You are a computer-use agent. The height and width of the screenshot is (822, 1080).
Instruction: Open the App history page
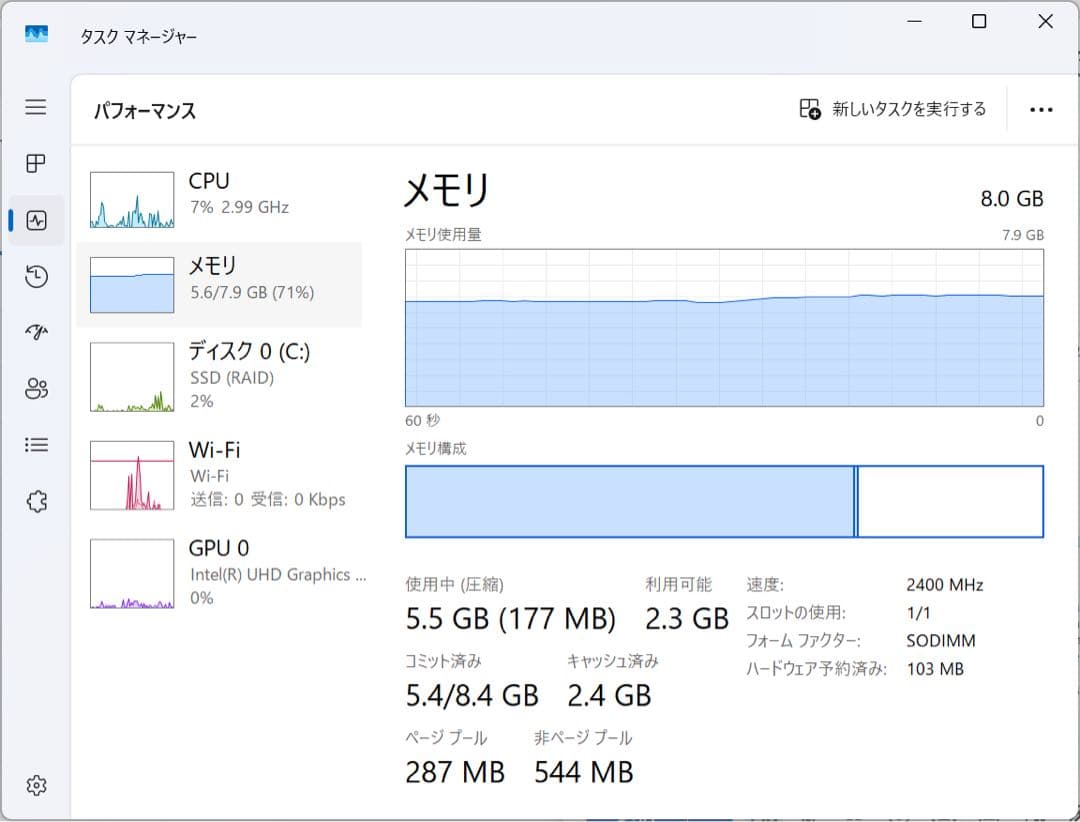(35, 276)
